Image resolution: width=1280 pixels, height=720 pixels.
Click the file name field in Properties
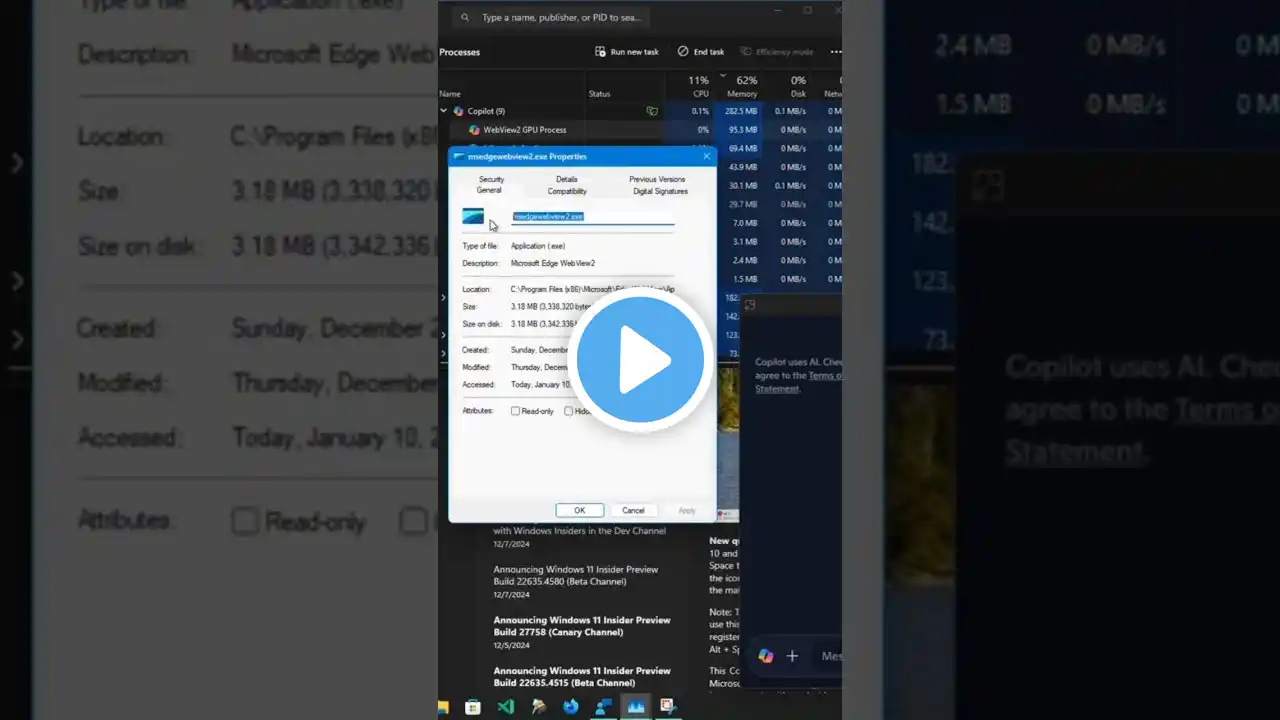pos(592,217)
